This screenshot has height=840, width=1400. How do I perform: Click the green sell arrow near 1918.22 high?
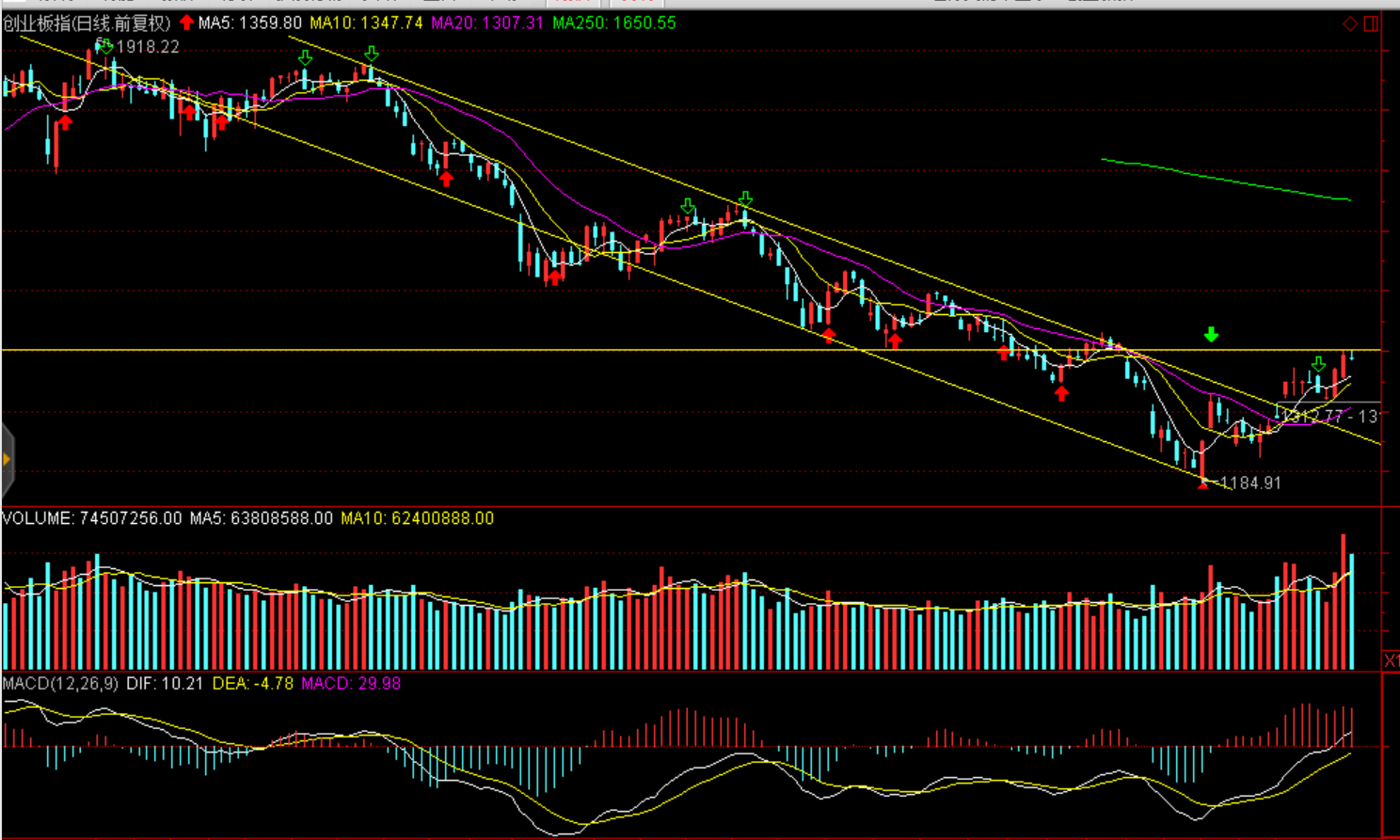[x=105, y=45]
